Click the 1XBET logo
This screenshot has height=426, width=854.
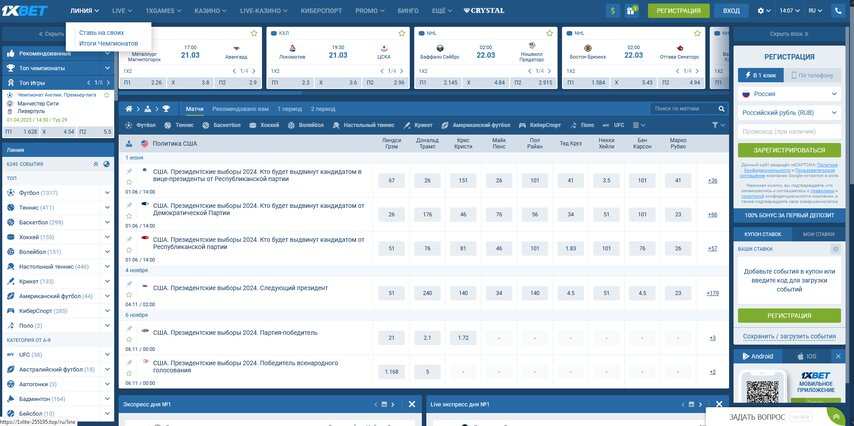[x=25, y=10]
